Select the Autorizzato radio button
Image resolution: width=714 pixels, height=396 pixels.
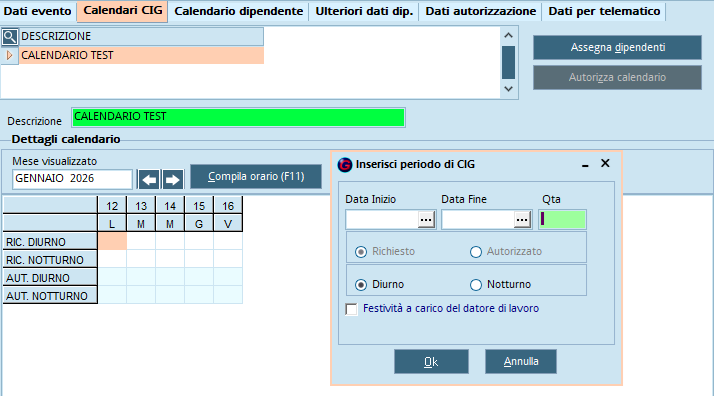click(x=476, y=252)
